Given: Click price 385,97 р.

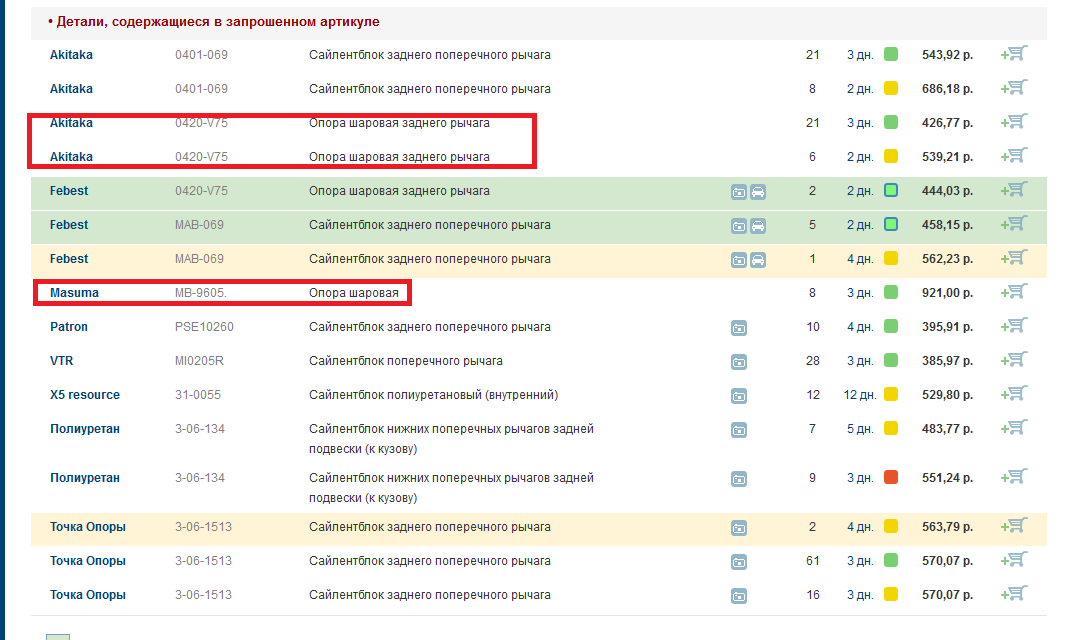Looking at the screenshot, I should (x=947, y=360).
